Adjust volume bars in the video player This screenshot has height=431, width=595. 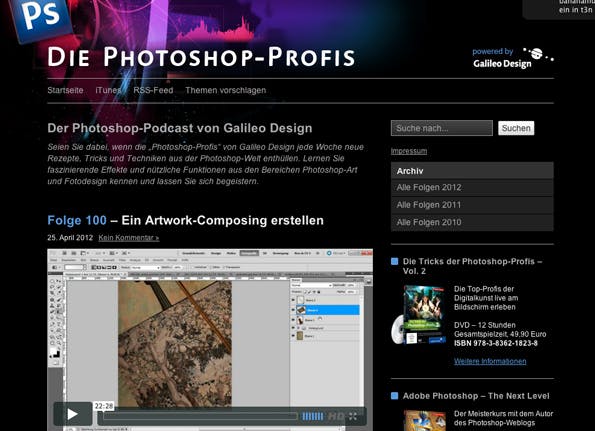click(313, 416)
